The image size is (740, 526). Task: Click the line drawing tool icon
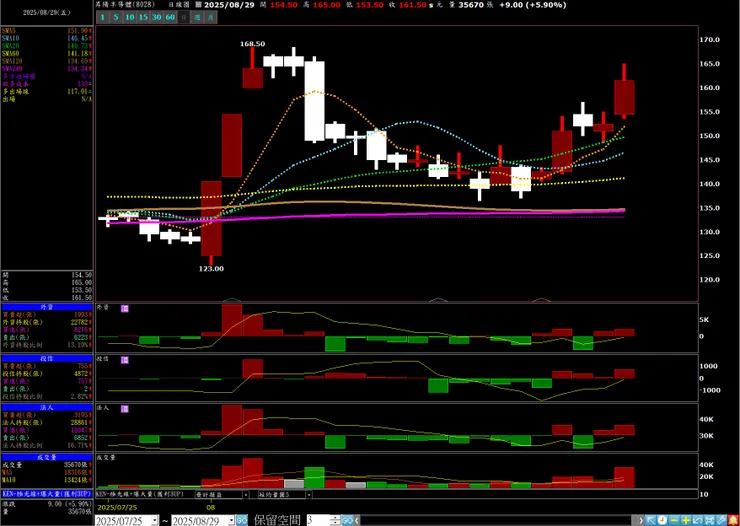tap(721, 520)
